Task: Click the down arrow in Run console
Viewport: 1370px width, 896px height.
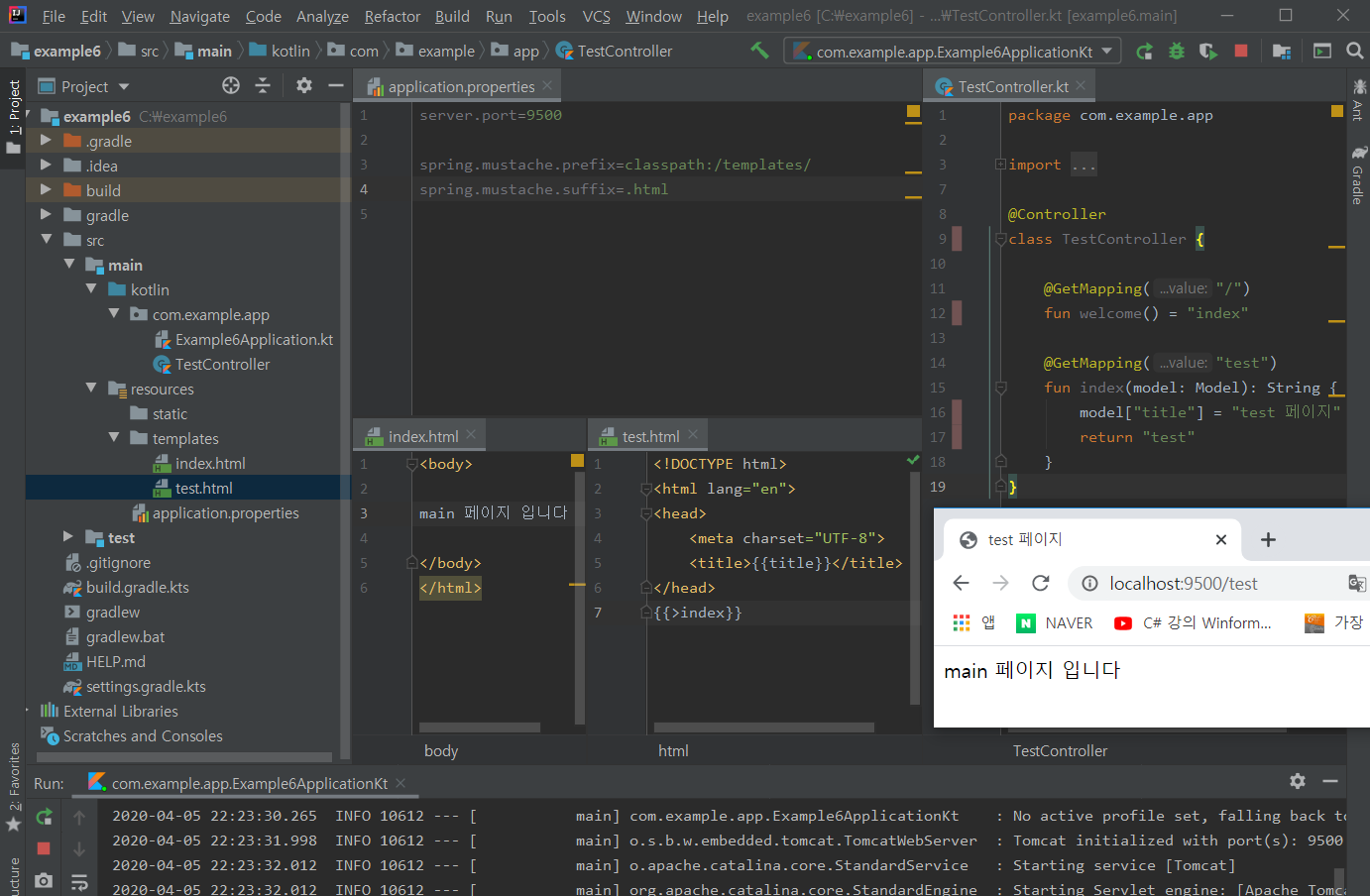Action: (x=79, y=848)
